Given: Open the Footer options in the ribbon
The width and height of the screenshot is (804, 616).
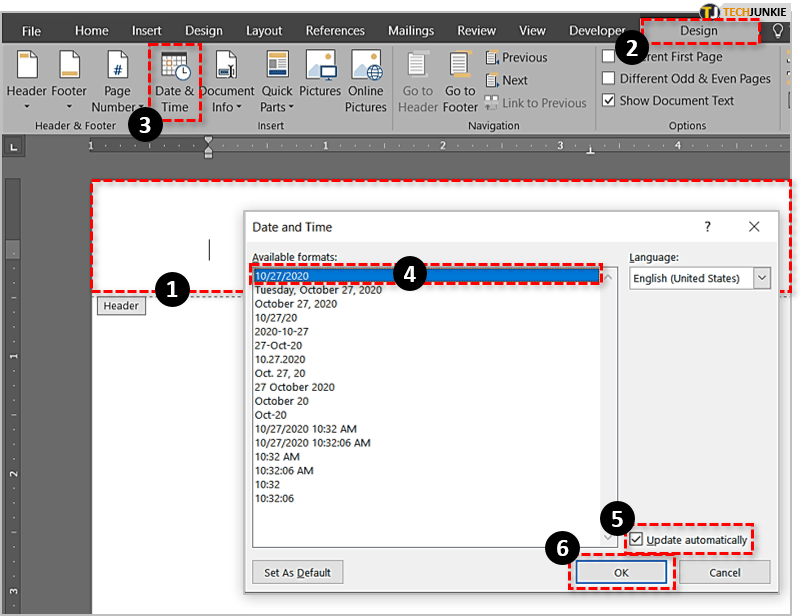Looking at the screenshot, I should [69, 70].
